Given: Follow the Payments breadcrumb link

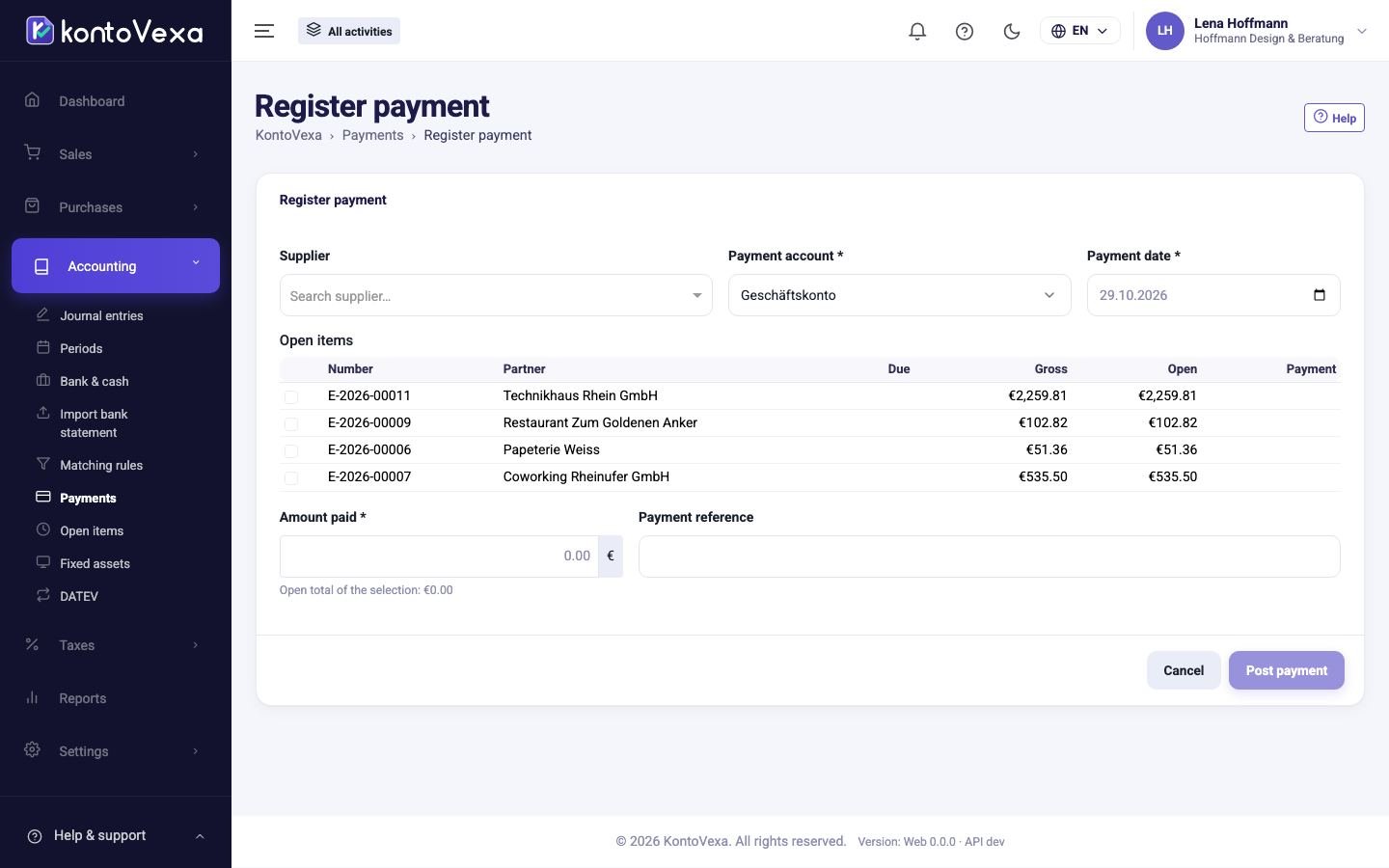Looking at the screenshot, I should coord(372,135).
